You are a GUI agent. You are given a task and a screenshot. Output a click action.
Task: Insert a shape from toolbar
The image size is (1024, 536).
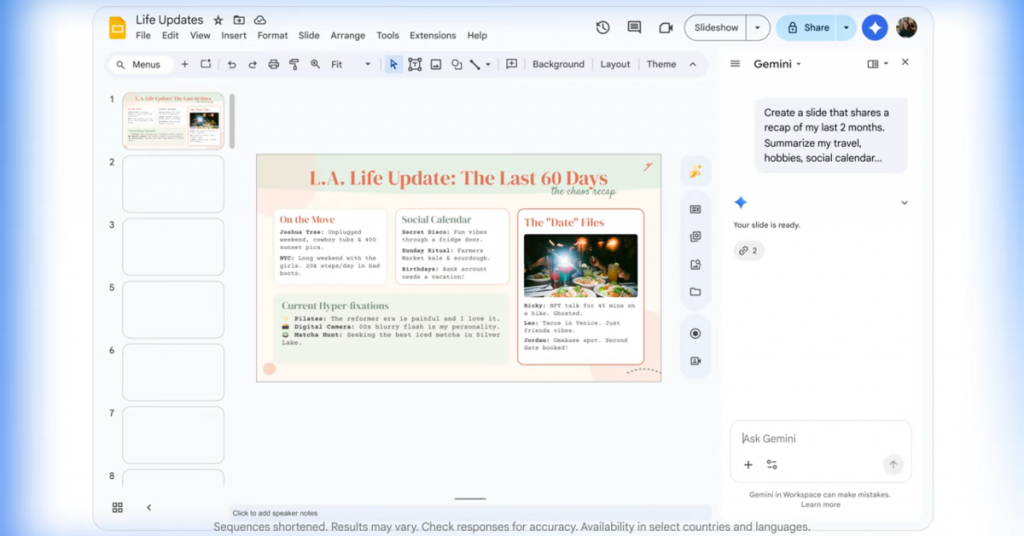[x=456, y=64]
